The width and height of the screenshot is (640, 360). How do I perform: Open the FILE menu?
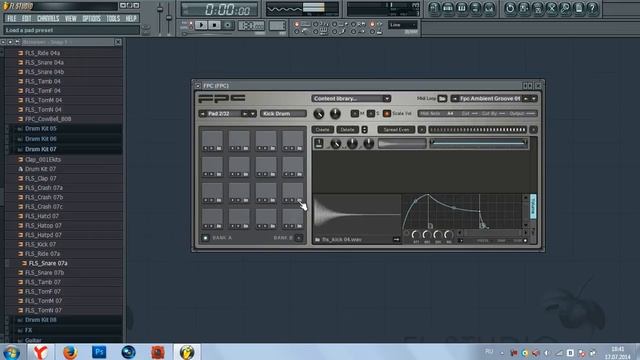point(11,18)
